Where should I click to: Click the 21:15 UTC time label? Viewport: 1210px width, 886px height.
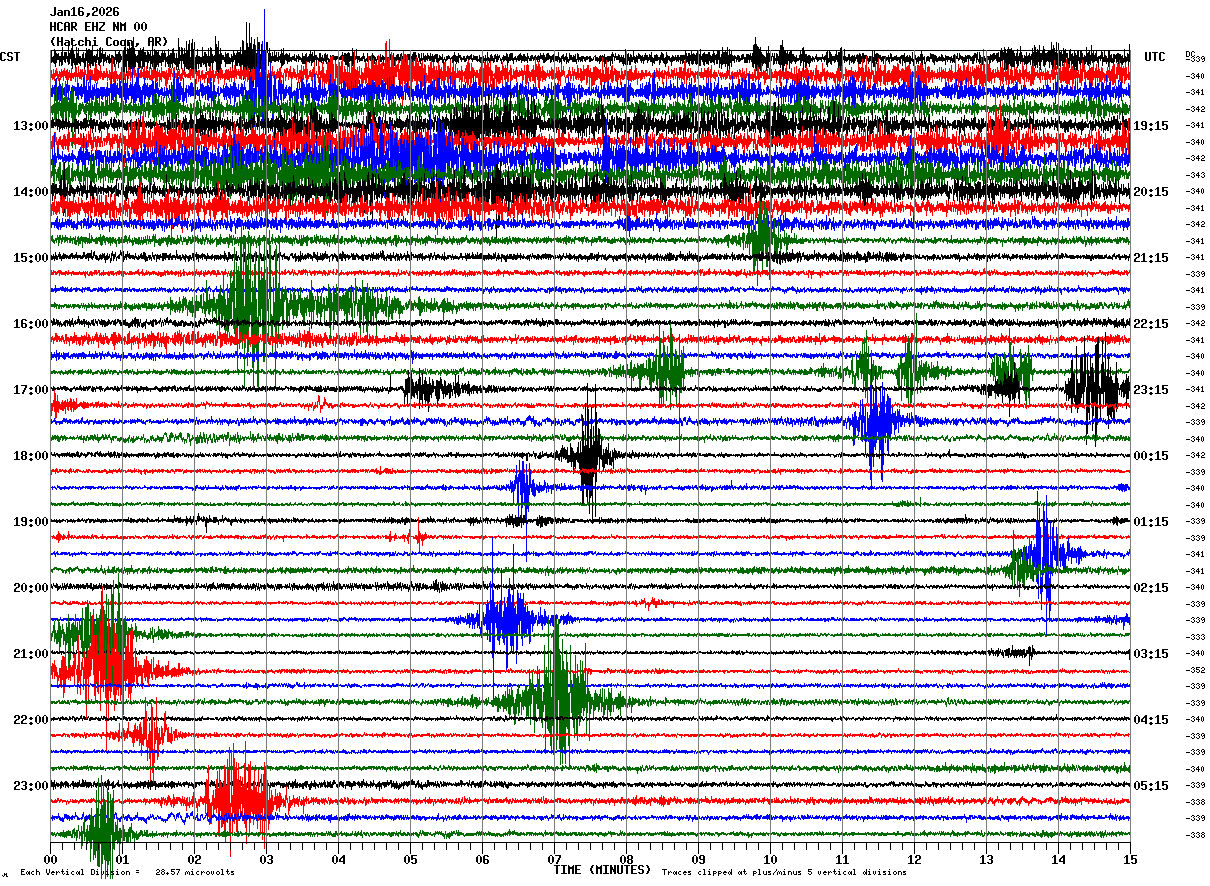click(1151, 258)
